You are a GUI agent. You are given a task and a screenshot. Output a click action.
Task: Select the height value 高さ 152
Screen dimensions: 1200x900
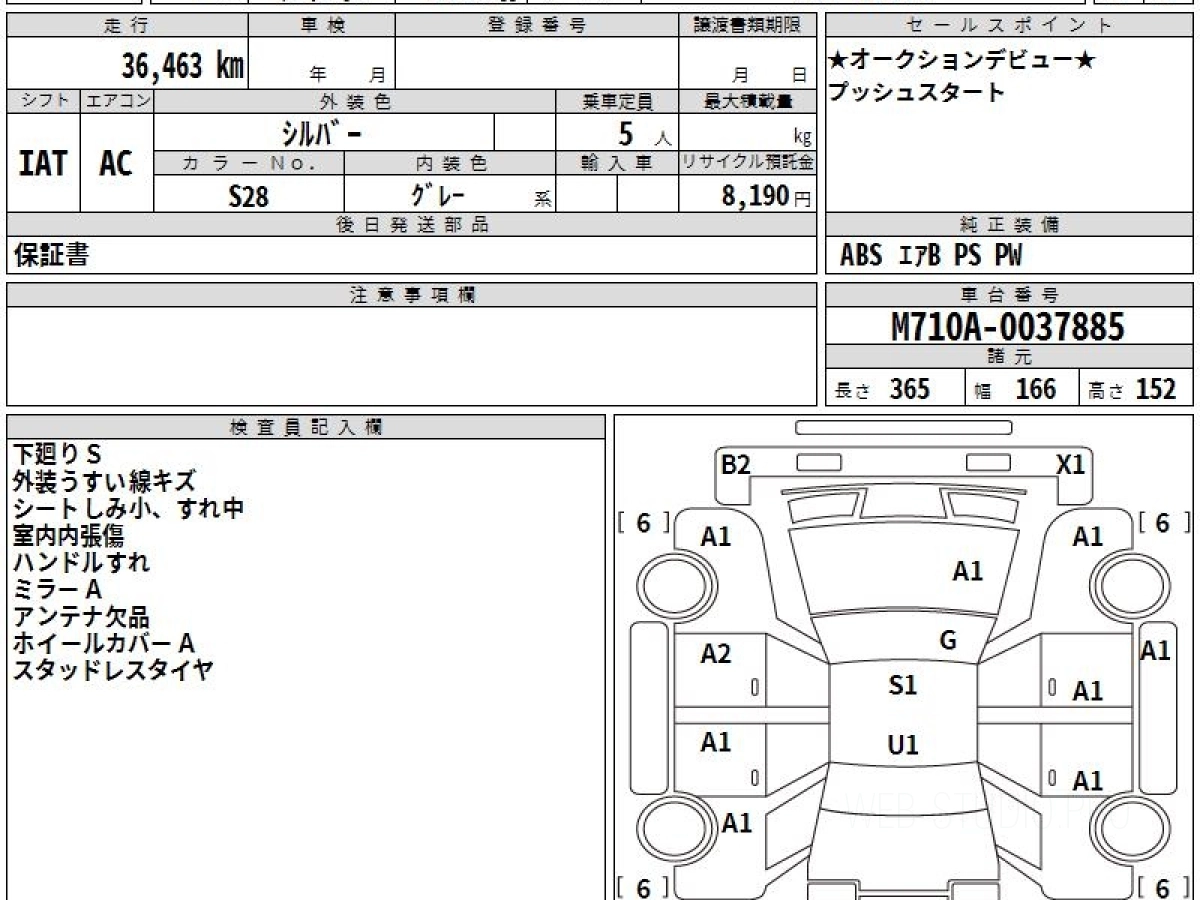click(x=1133, y=389)
